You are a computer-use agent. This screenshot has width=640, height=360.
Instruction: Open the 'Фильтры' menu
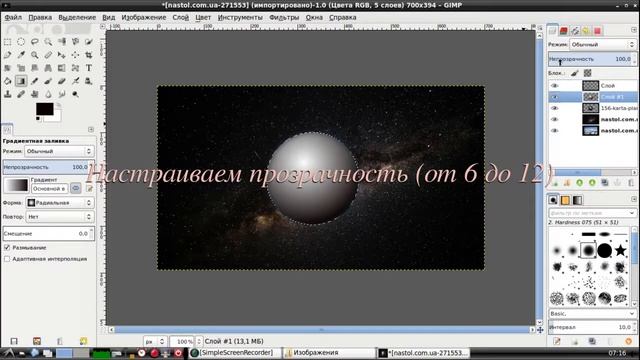point(284,18)
